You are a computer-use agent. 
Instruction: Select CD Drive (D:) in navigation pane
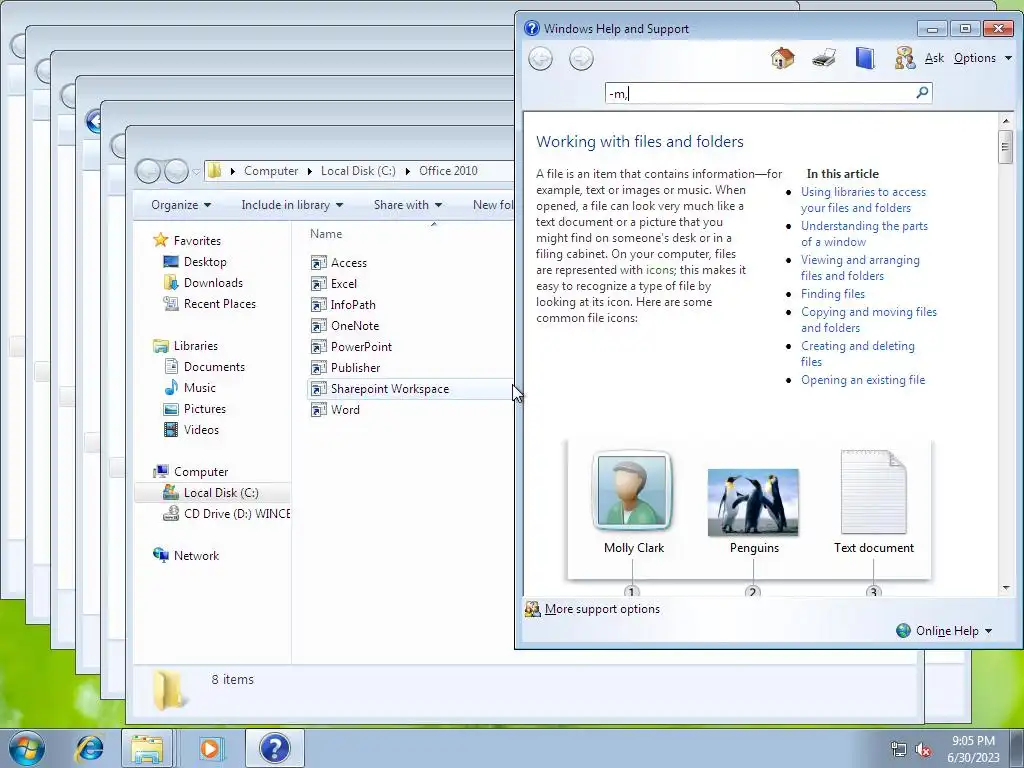tap(226, 514)
